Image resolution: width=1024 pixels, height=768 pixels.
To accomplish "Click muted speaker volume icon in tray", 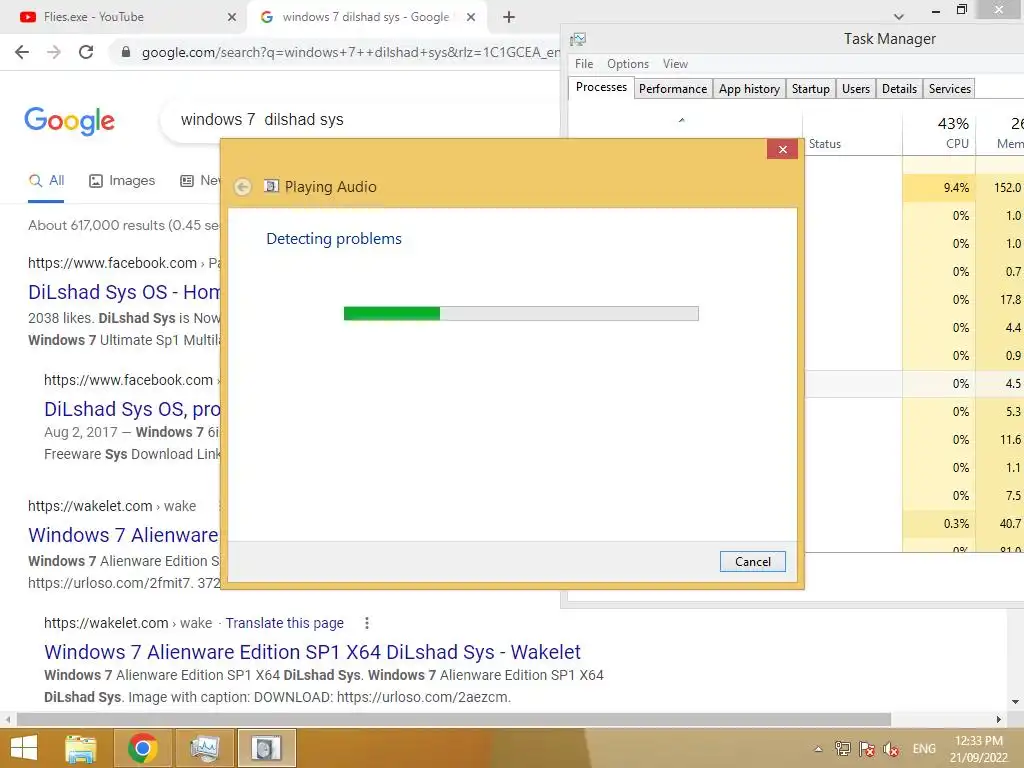I will point(891,749).
